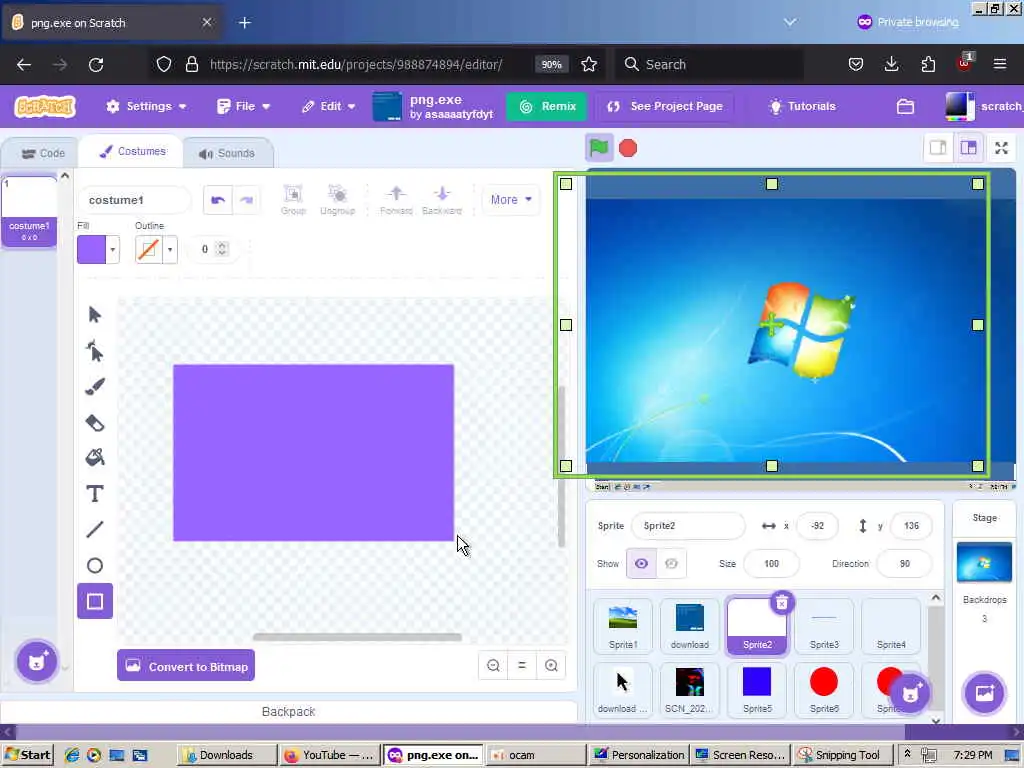Click the costume name input field

tap(135, 200)
